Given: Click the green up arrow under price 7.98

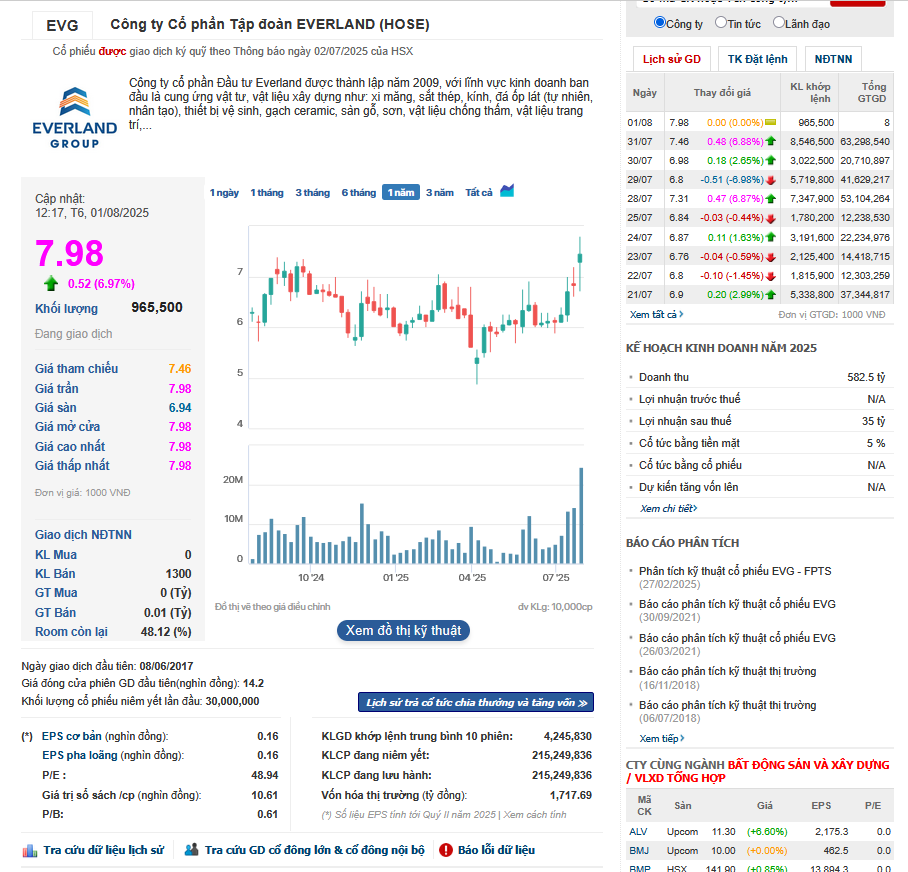Looking at the screenshot, I should point(51,283).
